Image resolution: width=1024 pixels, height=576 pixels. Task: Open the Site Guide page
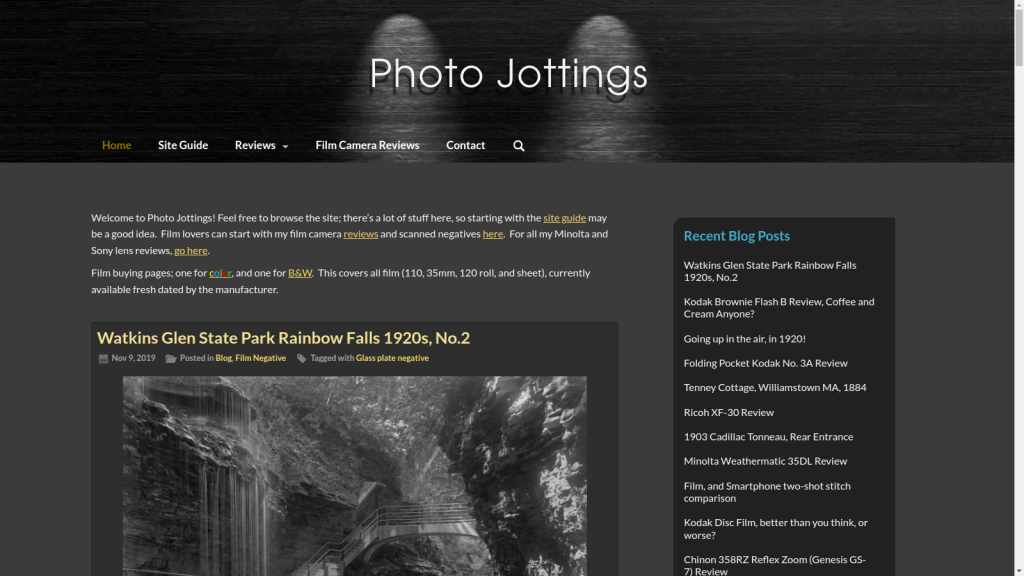tap(183, 145)
